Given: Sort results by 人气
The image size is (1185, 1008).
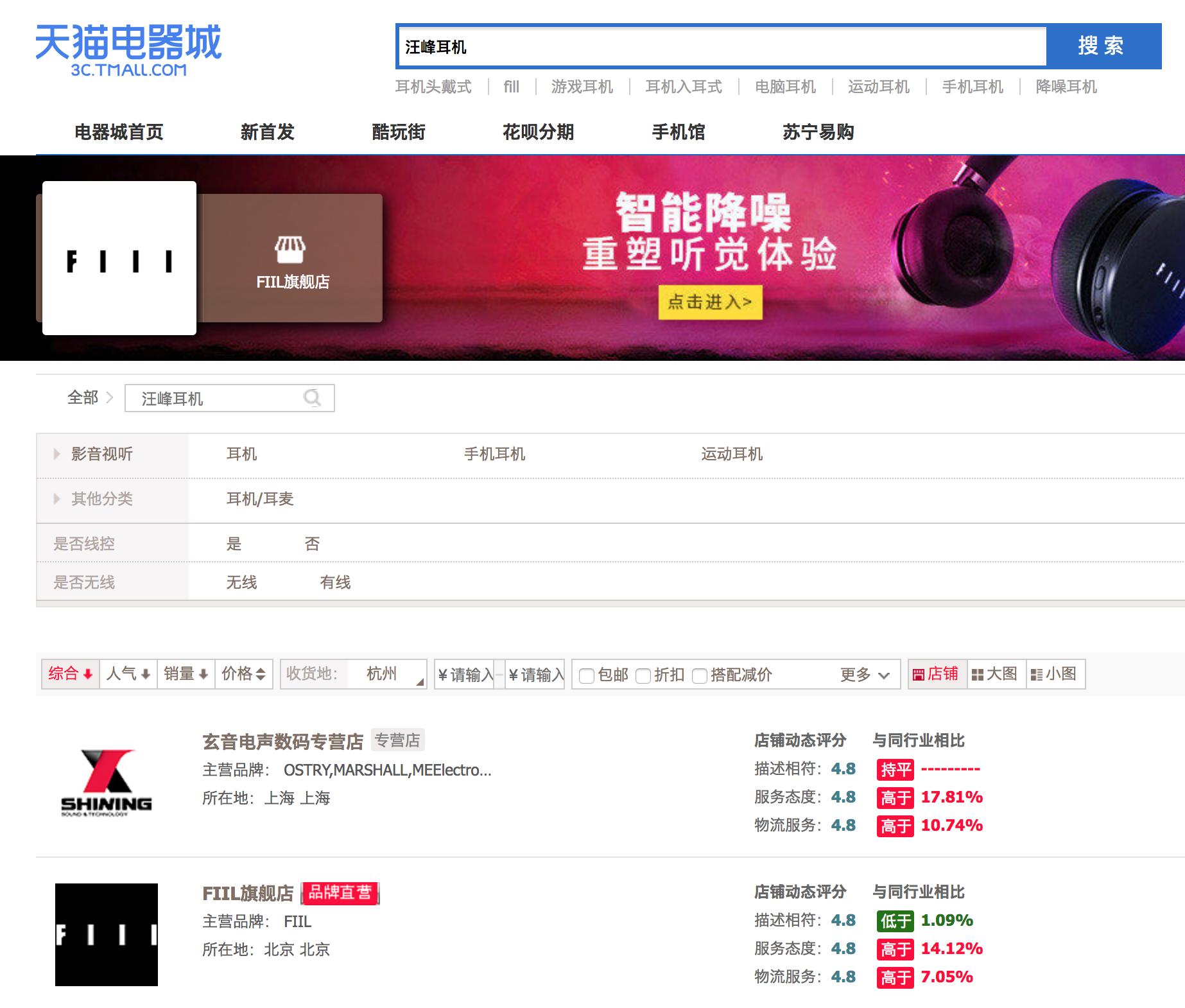Looking at the screenshot, I should [x=128, y=674].
